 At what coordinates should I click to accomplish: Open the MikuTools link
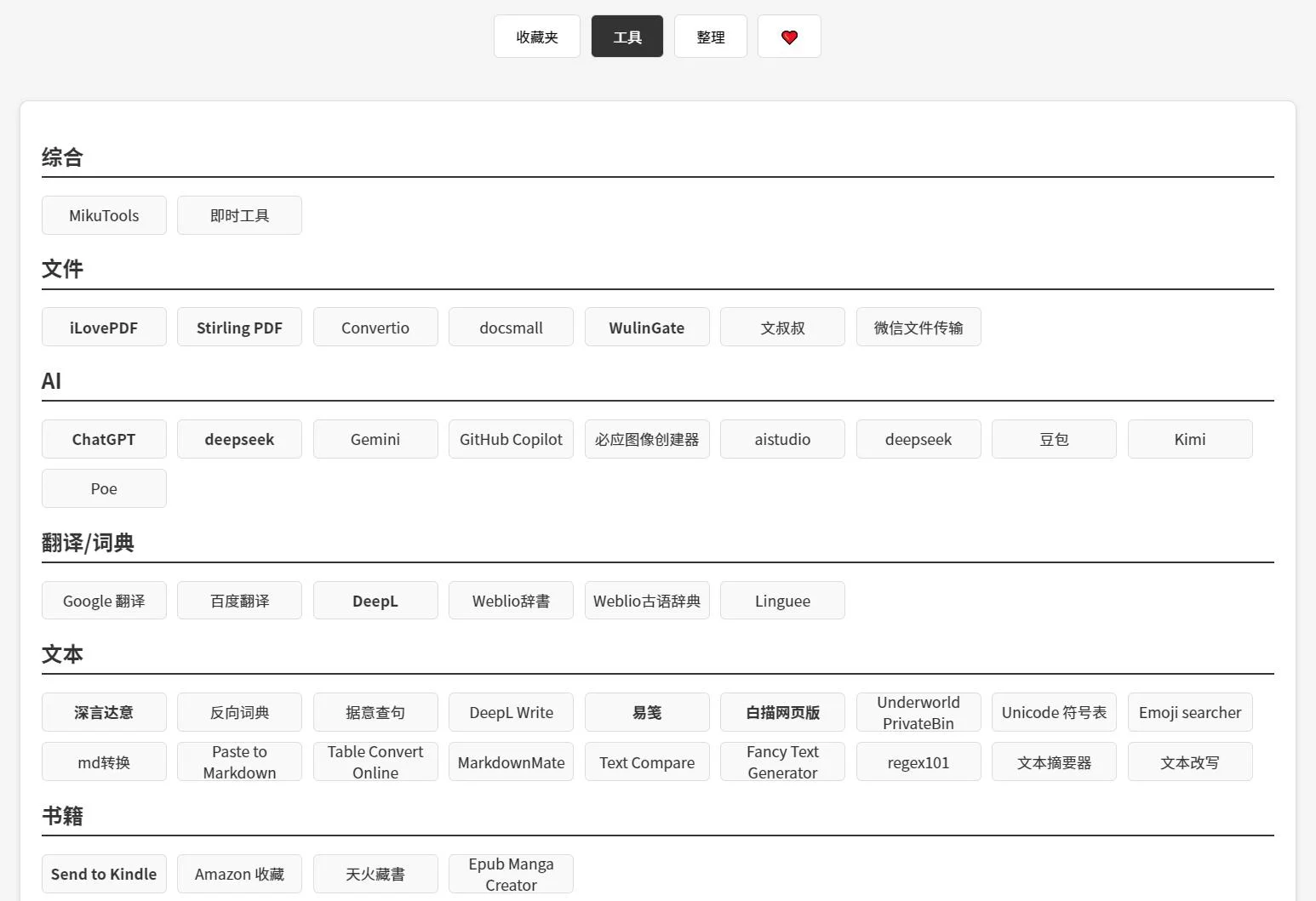pyautogui.click(x=104, y=215)
